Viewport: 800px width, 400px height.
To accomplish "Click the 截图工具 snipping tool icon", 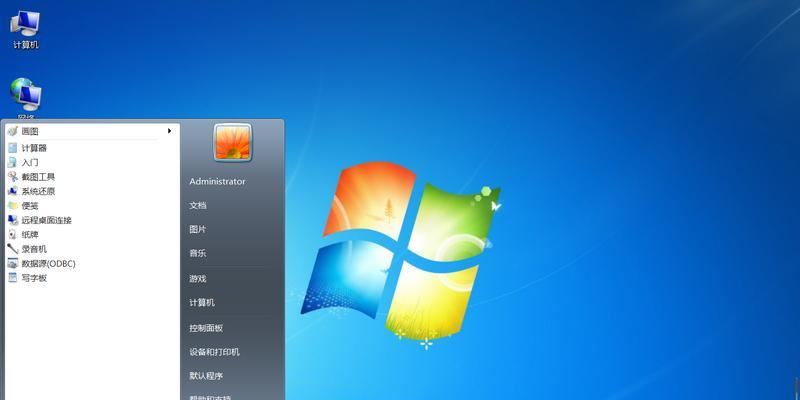I will tap(13, 177).
